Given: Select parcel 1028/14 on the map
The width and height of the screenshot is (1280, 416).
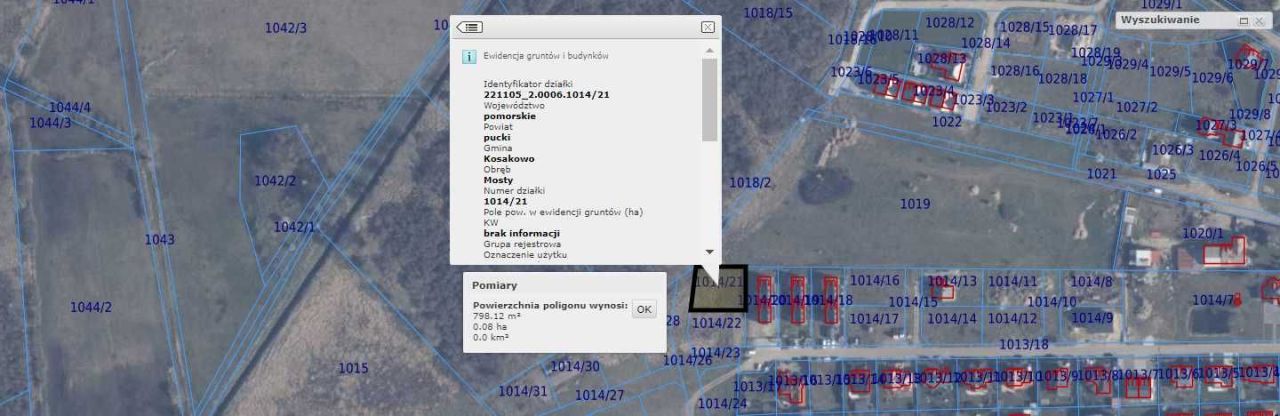Looking at the screenshot, I should [985, 43].
